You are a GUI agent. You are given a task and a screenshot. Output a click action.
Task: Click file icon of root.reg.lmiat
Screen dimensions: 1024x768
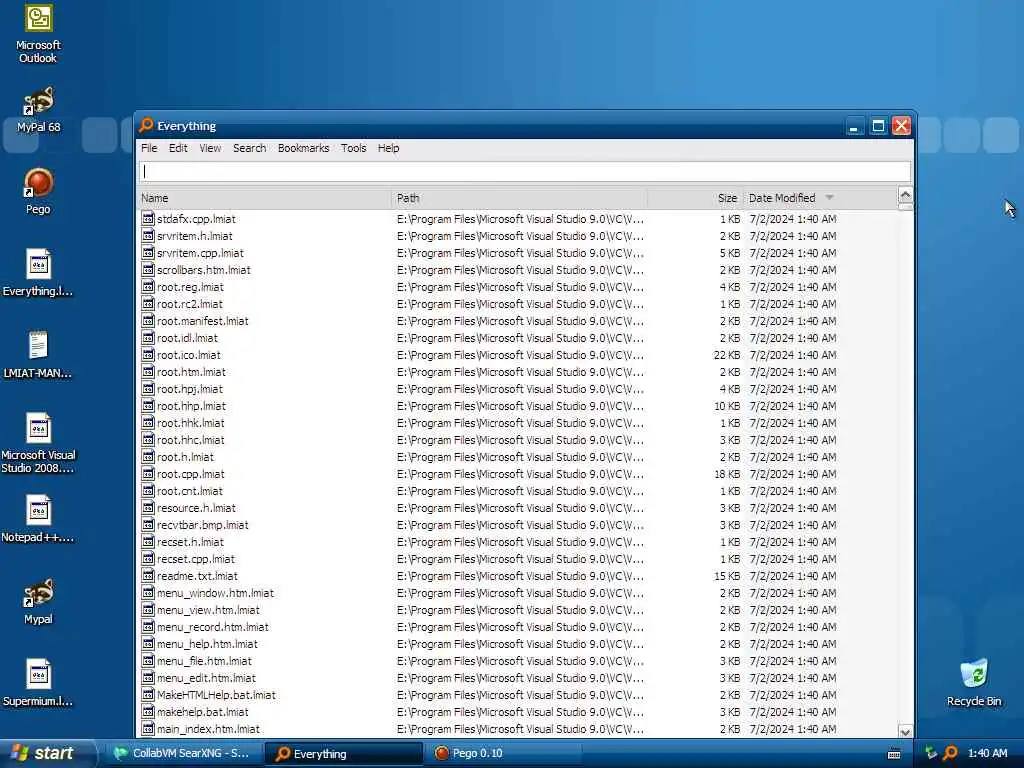[x=148, y=287]
